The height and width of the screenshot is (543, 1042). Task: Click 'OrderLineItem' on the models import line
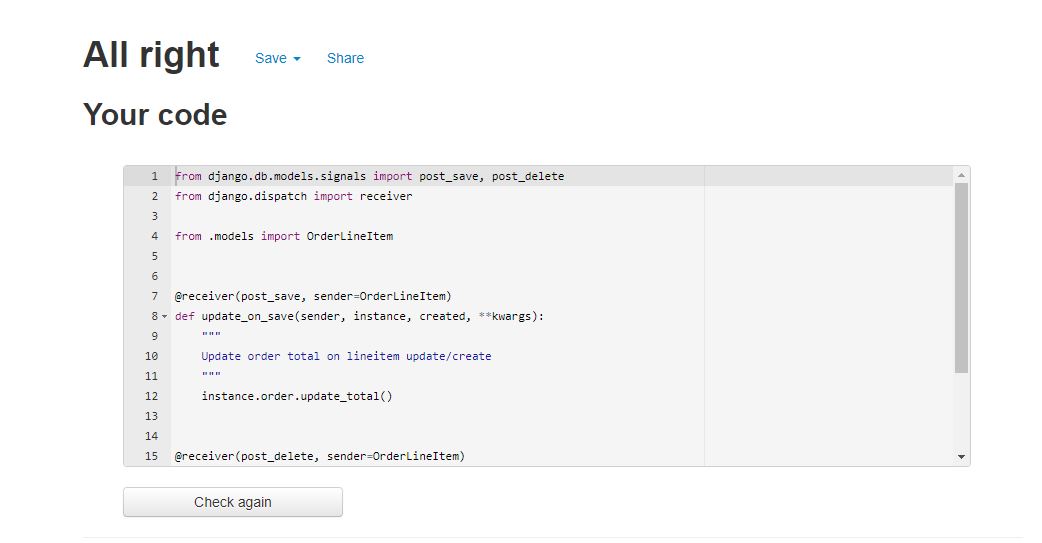(350, 236)
